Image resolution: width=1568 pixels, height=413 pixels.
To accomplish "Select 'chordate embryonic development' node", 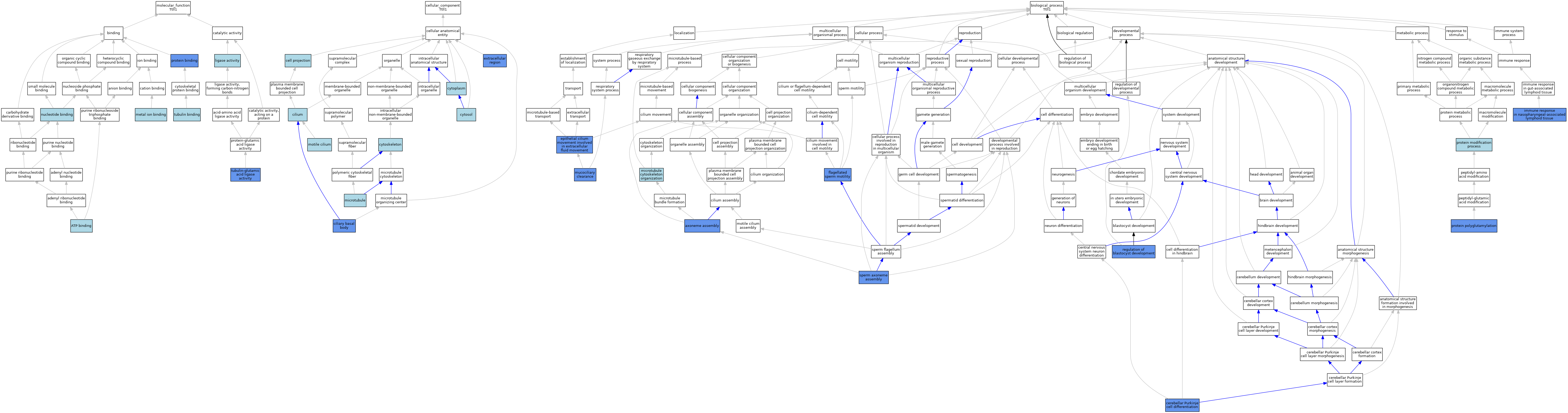I will click(1127, 175).
